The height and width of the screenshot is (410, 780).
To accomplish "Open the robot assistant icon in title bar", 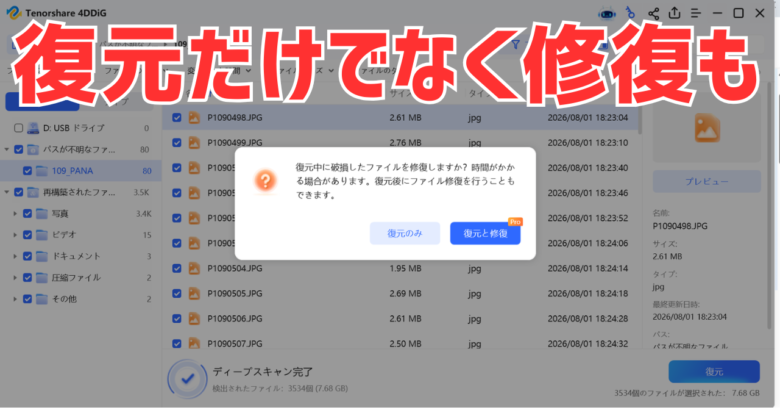I will [607, 13].
